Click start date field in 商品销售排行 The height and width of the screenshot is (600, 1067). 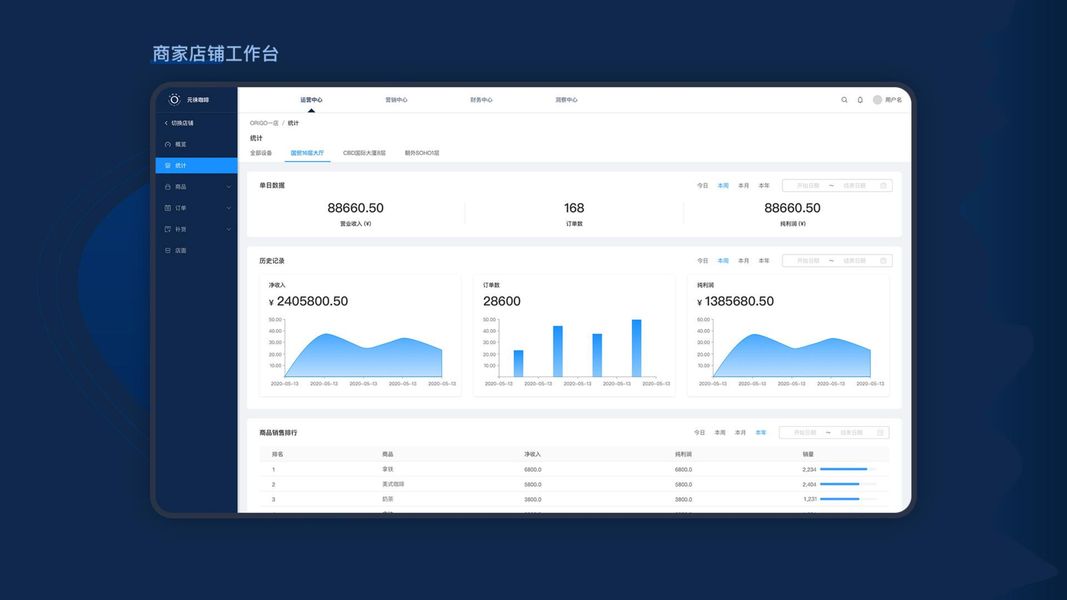click(804, 433)
